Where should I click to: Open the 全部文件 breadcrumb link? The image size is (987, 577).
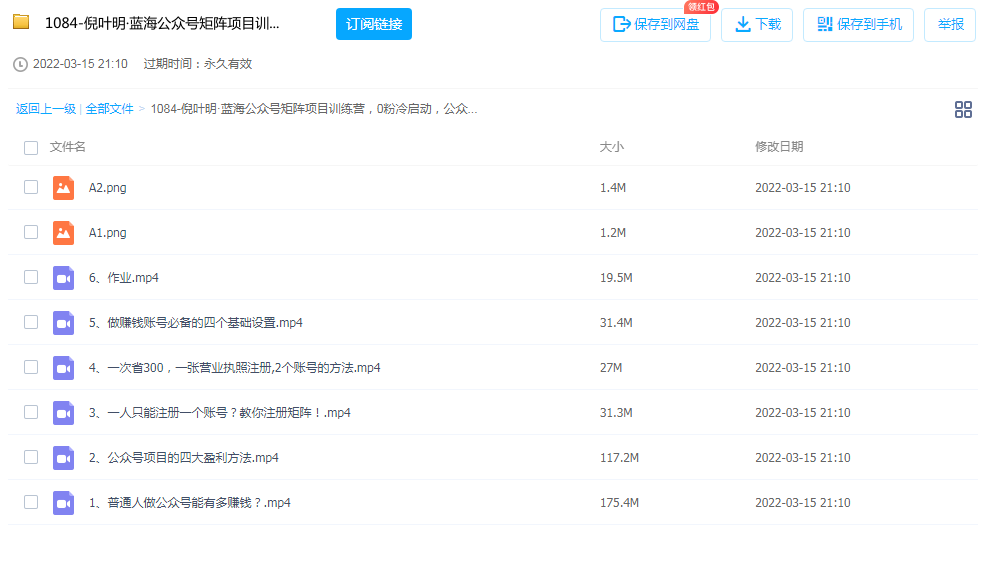point(110,109)
